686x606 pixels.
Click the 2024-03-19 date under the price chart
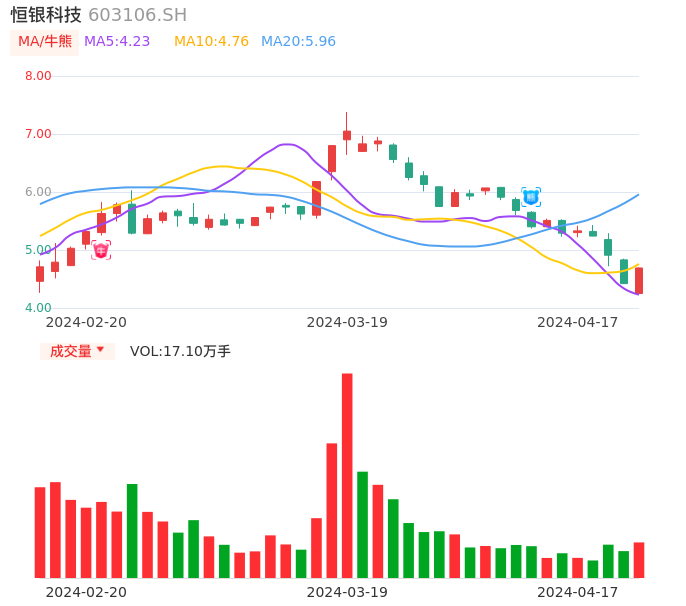coord(347,322)
